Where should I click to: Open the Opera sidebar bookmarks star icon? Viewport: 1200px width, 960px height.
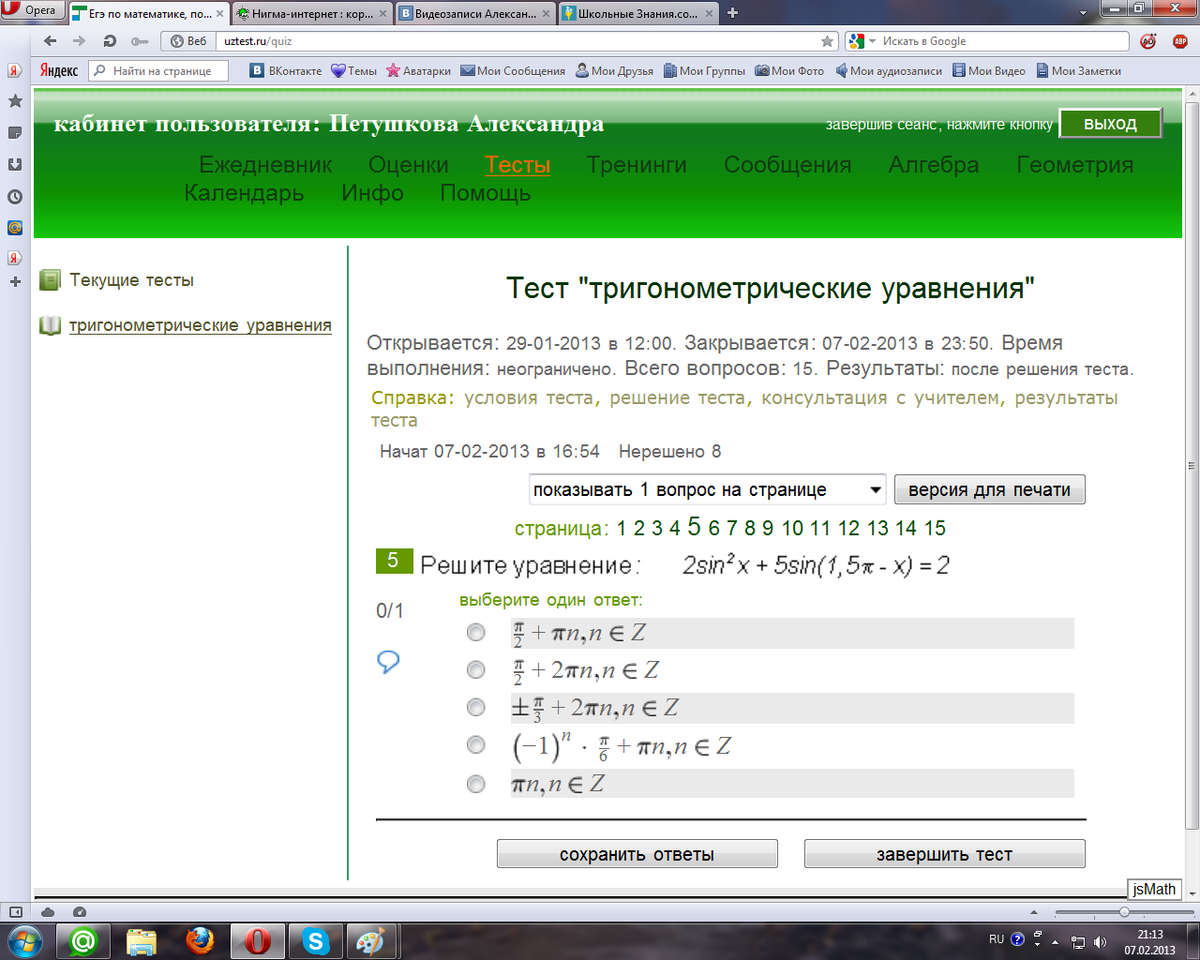pos(15,101)
